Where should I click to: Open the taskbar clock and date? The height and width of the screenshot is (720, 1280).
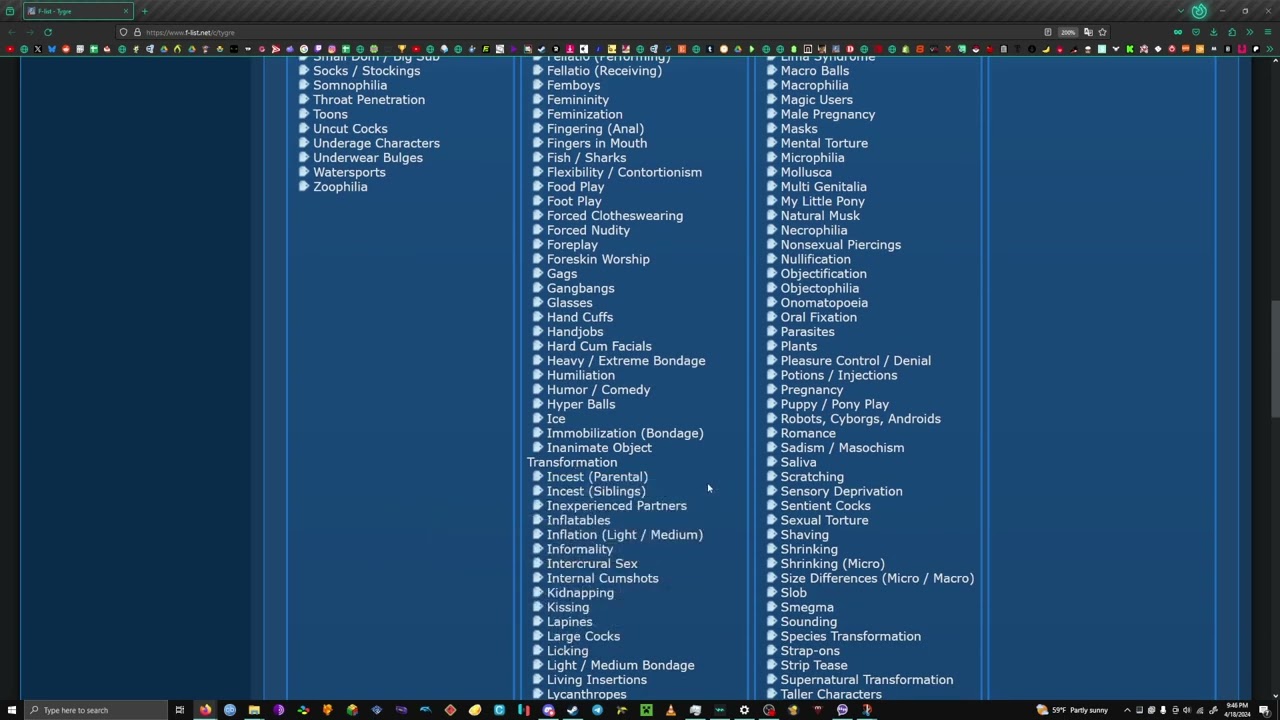tap(1236, 710)
